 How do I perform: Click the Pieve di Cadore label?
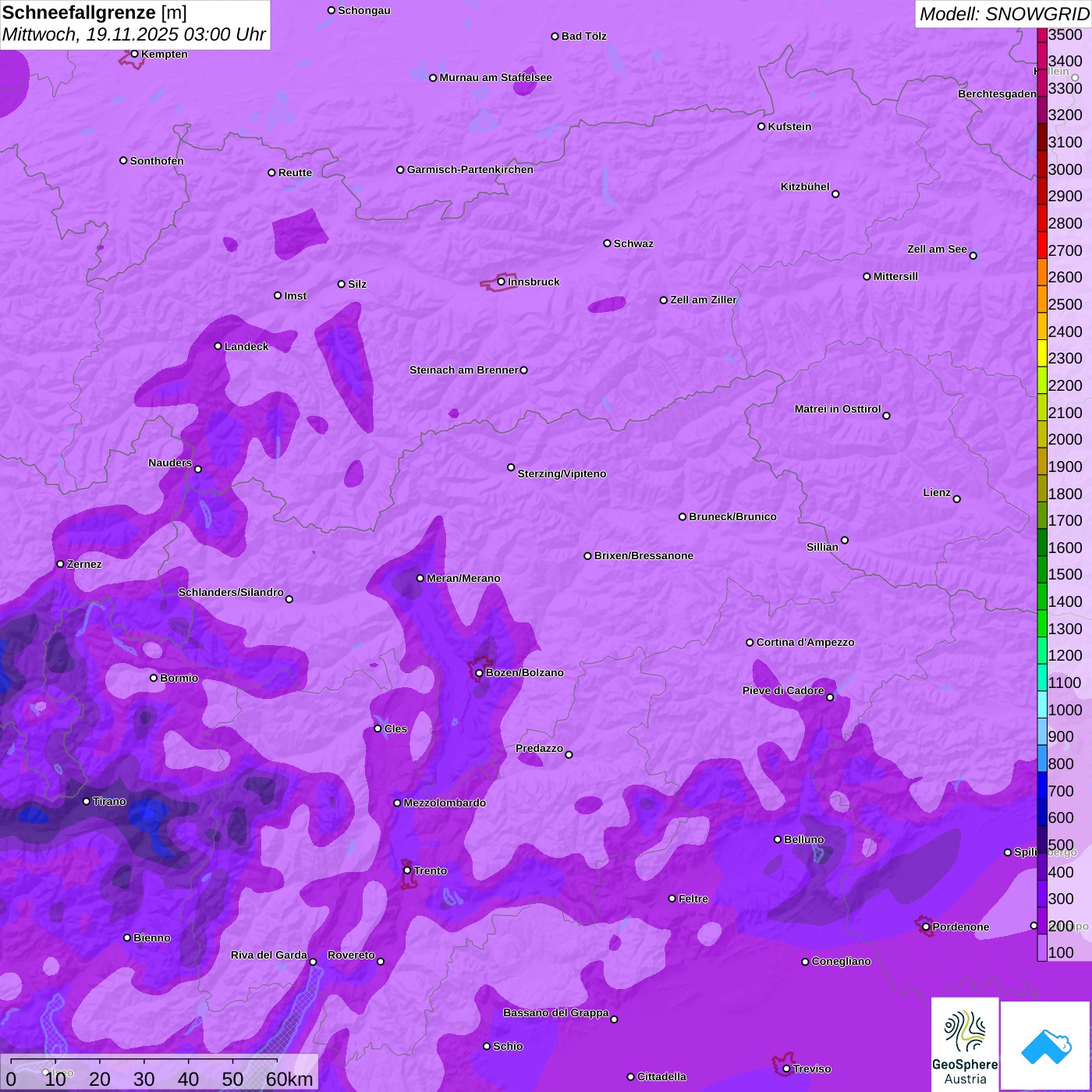pos(783,690)
